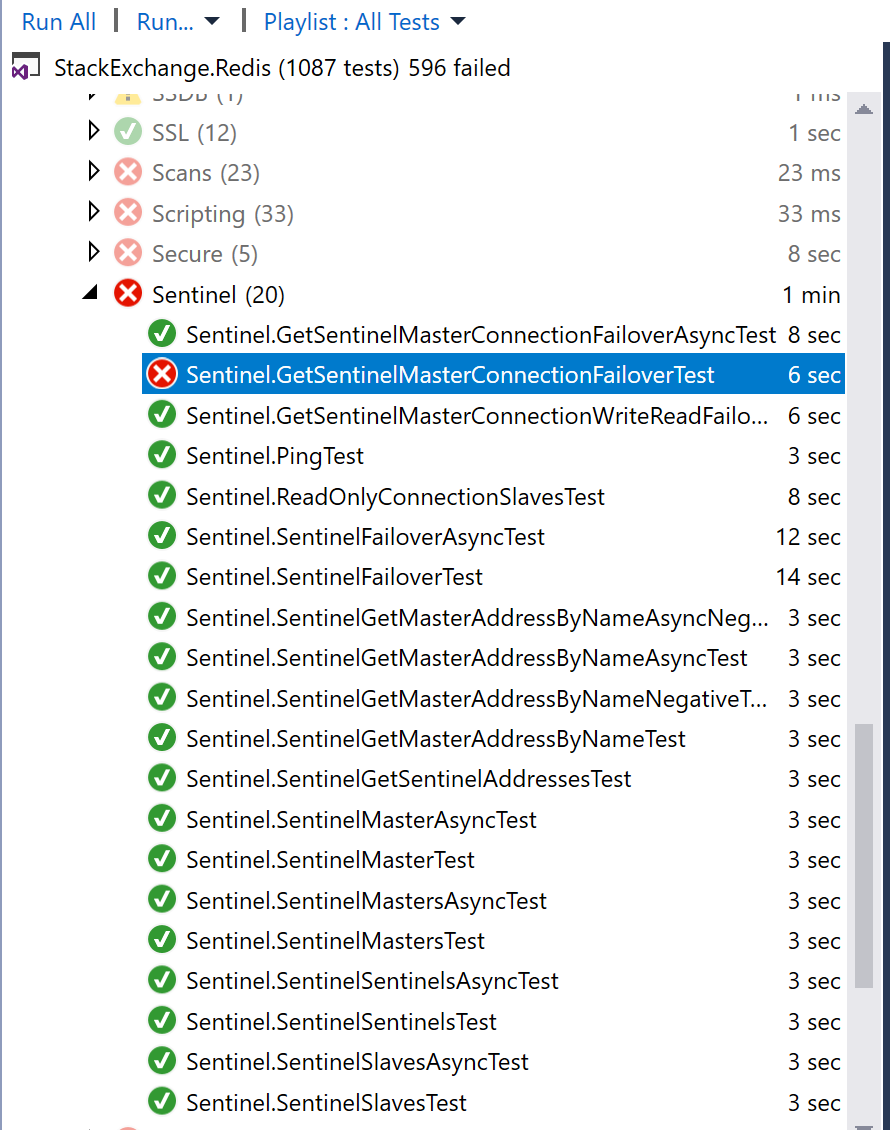Screen dimensions: 890x1130
Task: Select Sentinel.SentinelSlavesTest test name
Action: (326, 1103)
